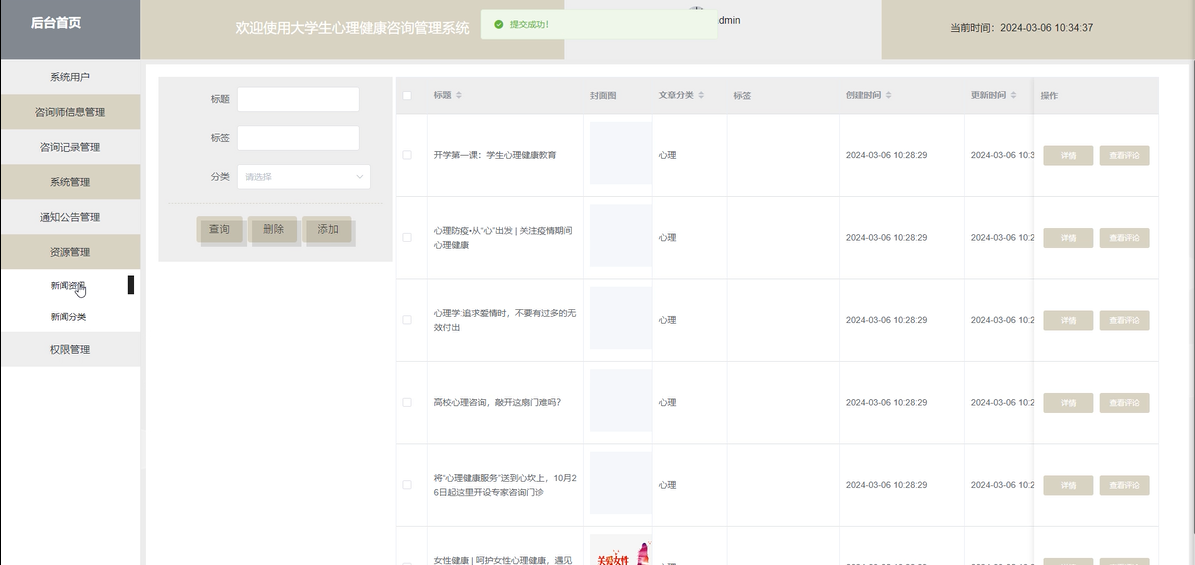
Task: Sort table by 更新时间 column arrows
Action: [1014, 95]
